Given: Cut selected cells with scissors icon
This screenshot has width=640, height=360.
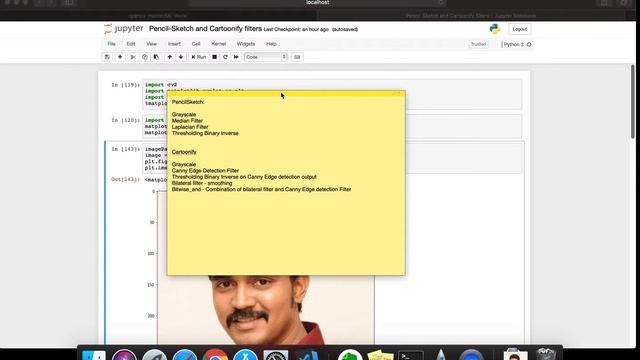Looking at the screenshot, I should (x=133, y=57).
